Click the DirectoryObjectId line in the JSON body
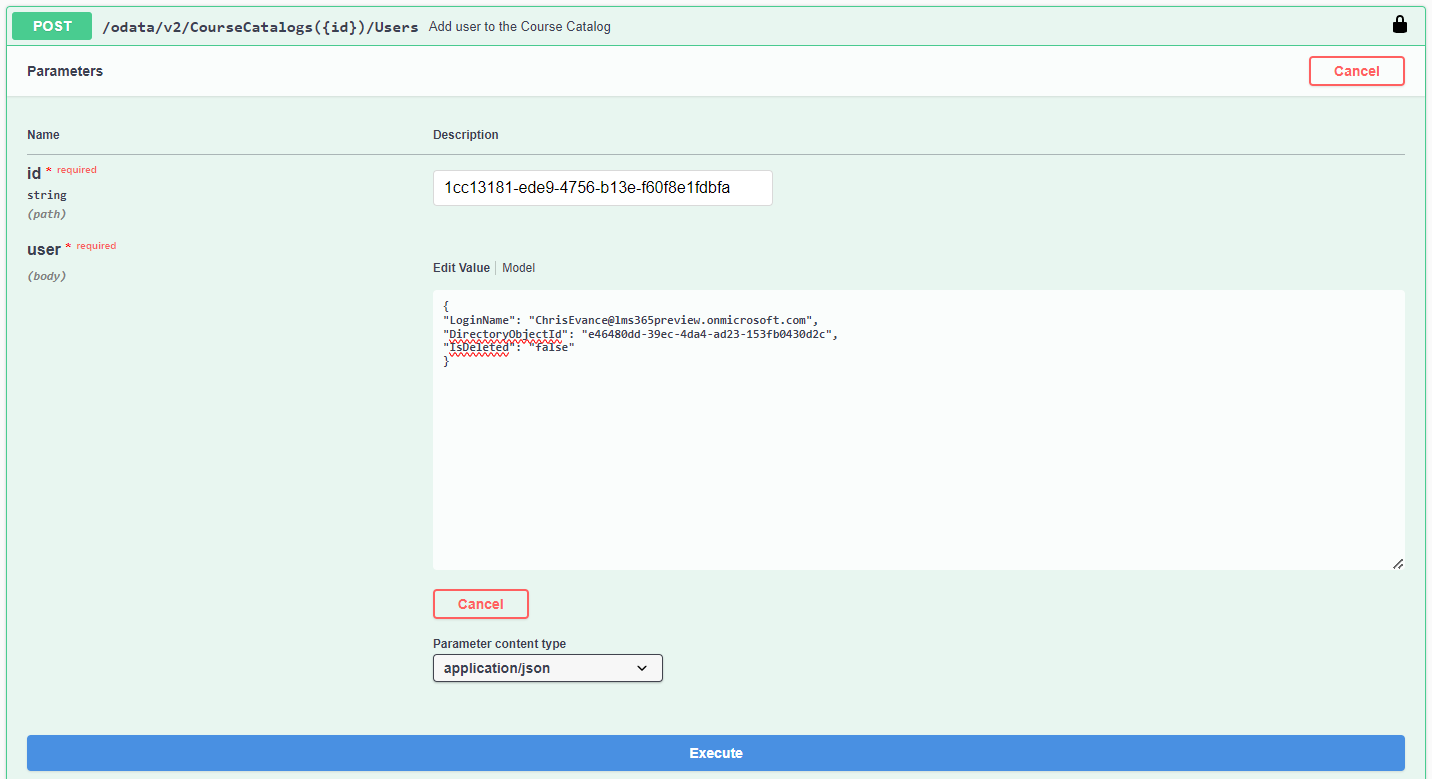The width and height of the screenshot is (1432, 779). (x=640, y=334)
